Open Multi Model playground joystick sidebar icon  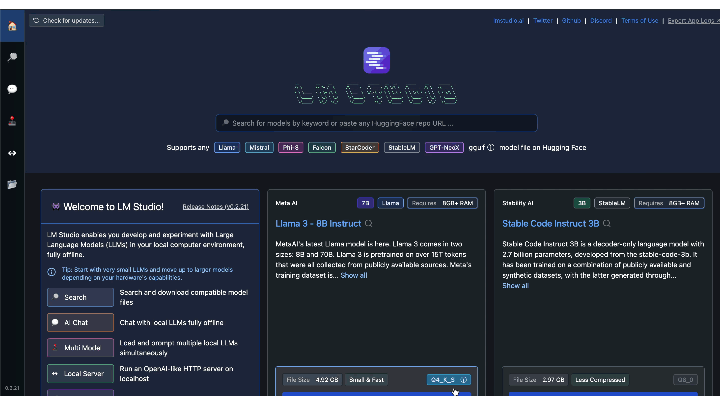click(x=12, y=121)
